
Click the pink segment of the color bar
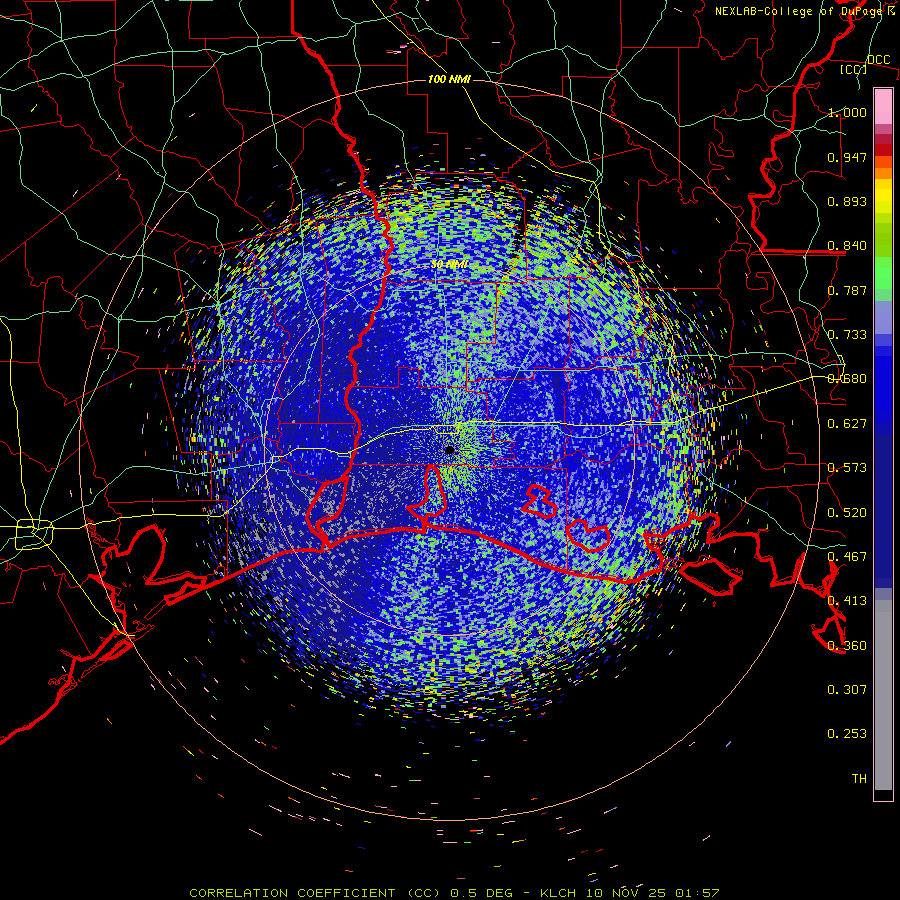[883, 107]
